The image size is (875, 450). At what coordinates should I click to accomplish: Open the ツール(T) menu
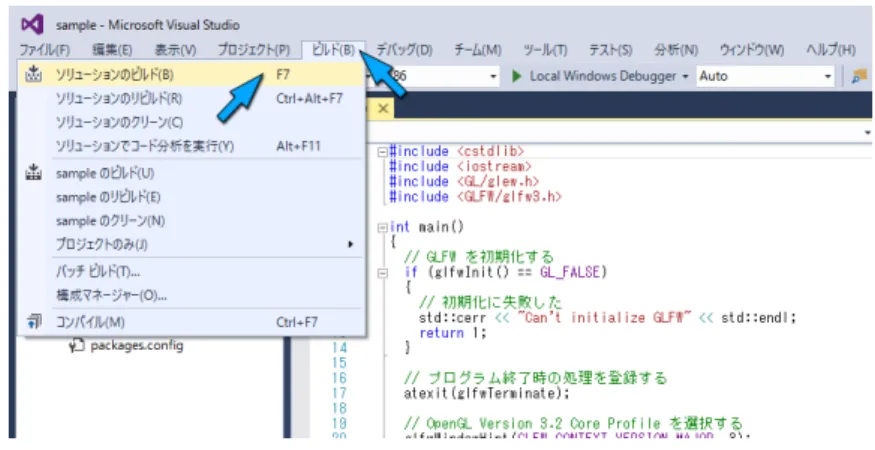[x=545, y=50]
